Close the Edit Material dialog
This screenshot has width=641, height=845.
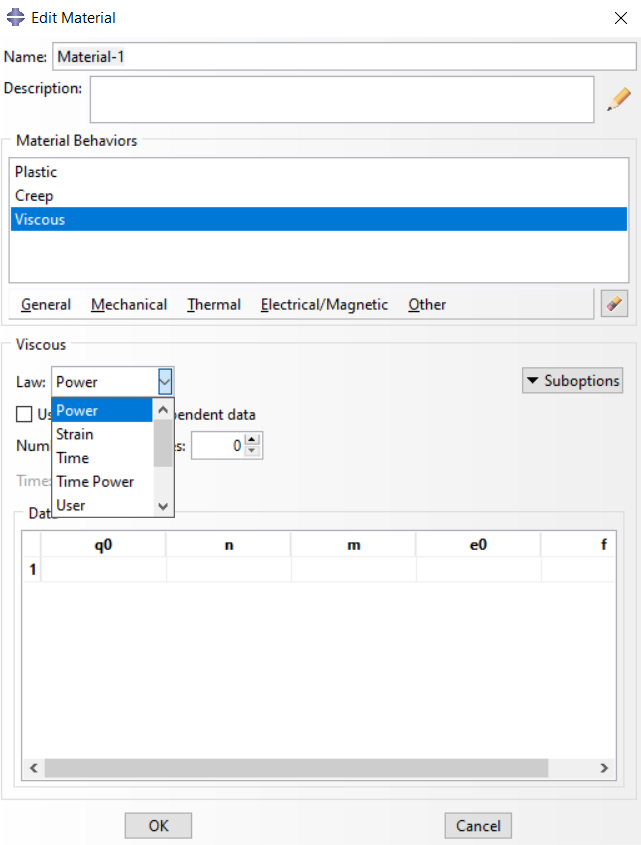621,18
